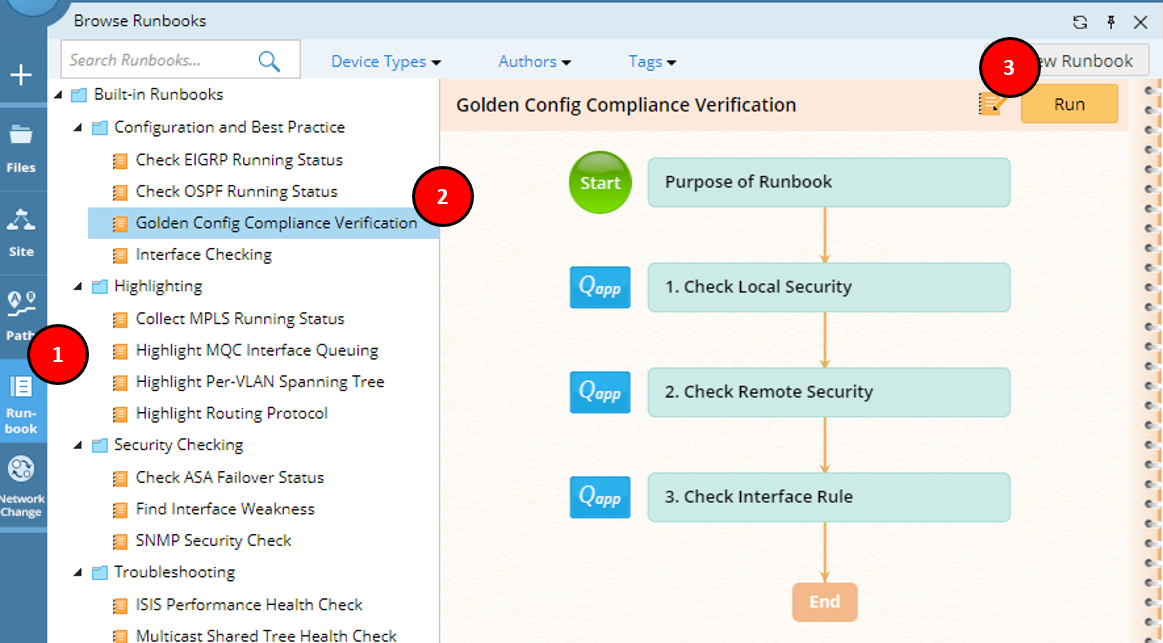Screen dimensions: 1163x643
Task: Click Qapp icon for Check Remote Security
Action: click(x=600, y=392)
